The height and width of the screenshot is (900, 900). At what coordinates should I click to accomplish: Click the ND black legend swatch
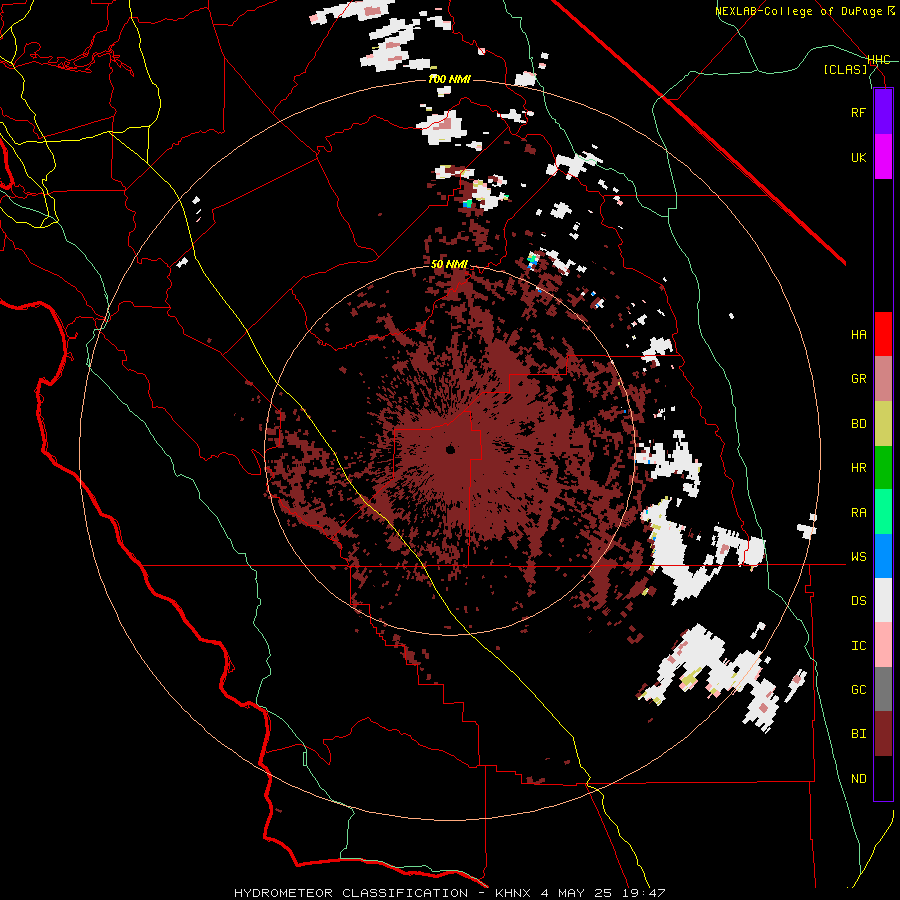tap(883, 778)
